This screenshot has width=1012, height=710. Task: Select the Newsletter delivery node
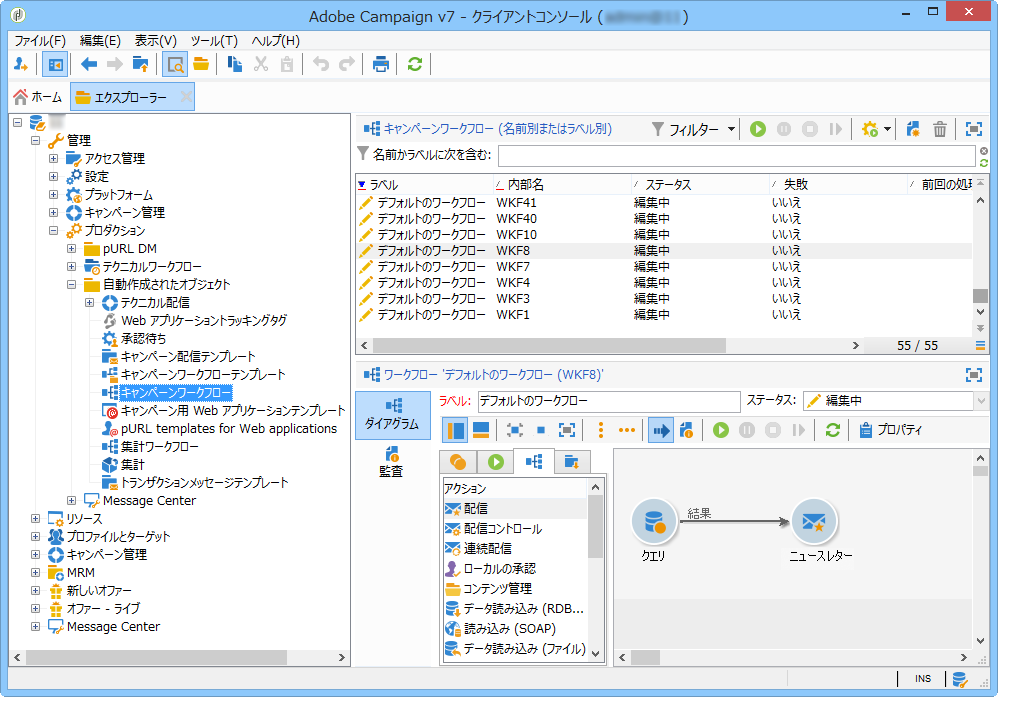[814, 521]
